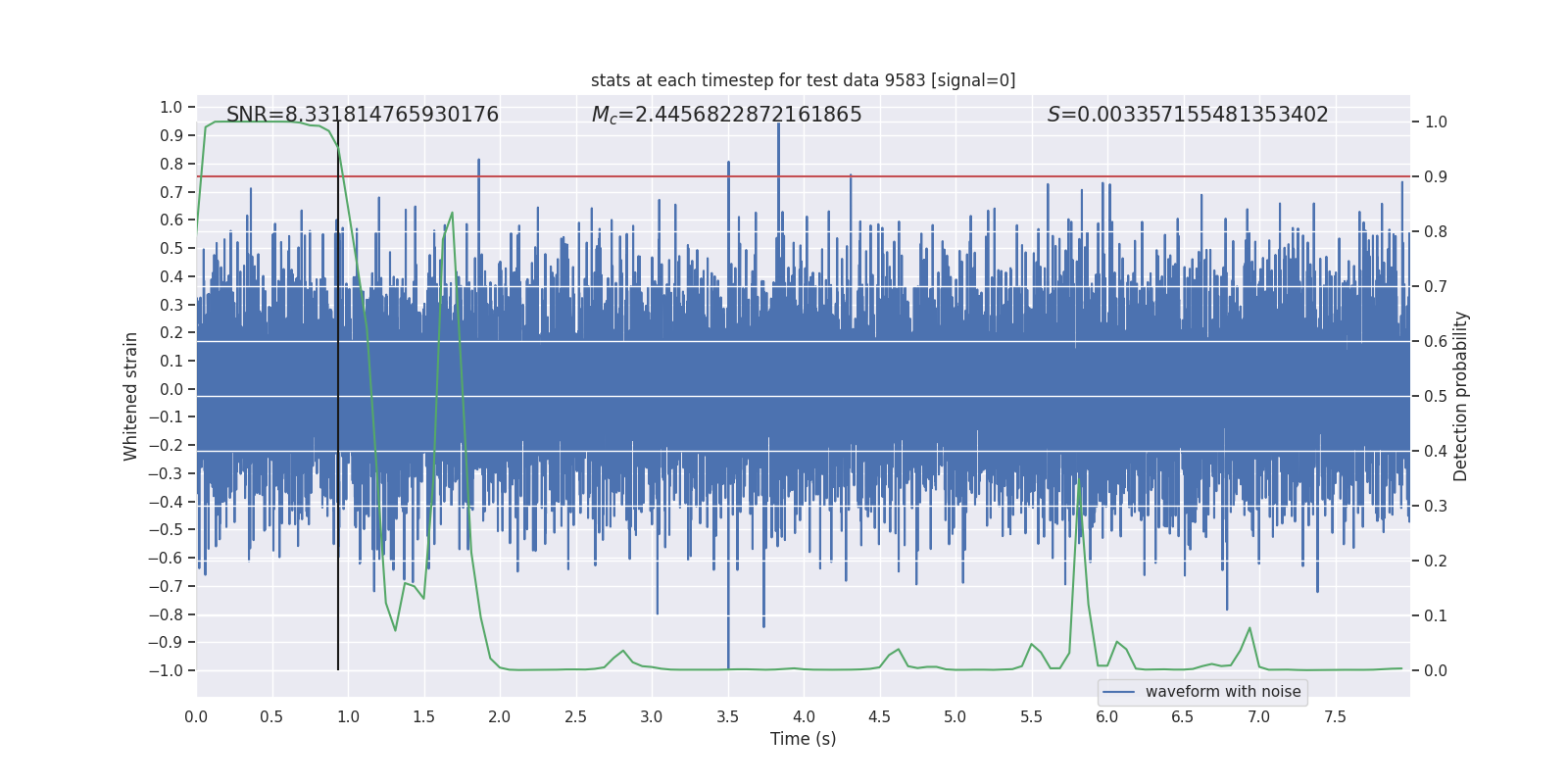Screen dimensions: 1568x784
Task: Click the 'waveform with noise' legend text
Action: [1223, 692]
